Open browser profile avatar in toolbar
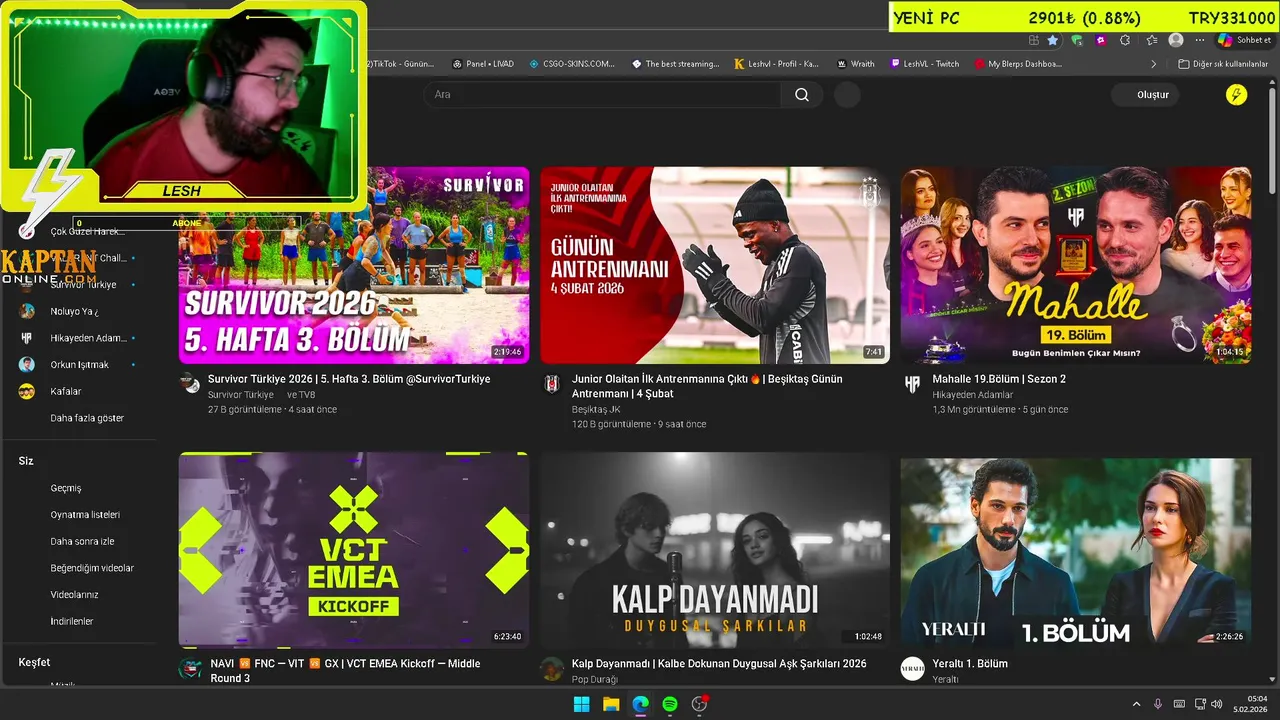The width and height of the screenshot is (1280, 720). point(1176,40)
